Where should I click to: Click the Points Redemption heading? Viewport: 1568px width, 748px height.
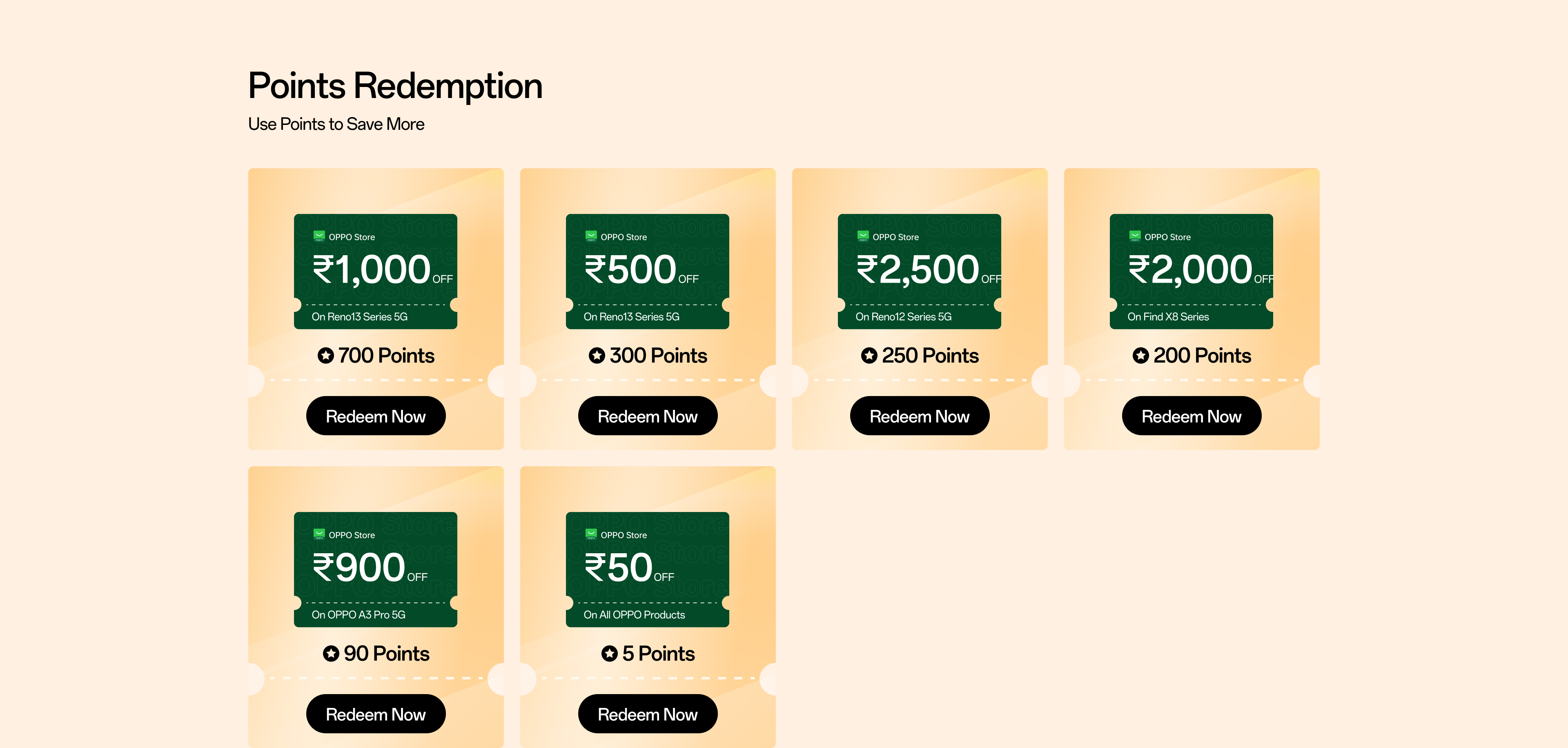(395, 85)
